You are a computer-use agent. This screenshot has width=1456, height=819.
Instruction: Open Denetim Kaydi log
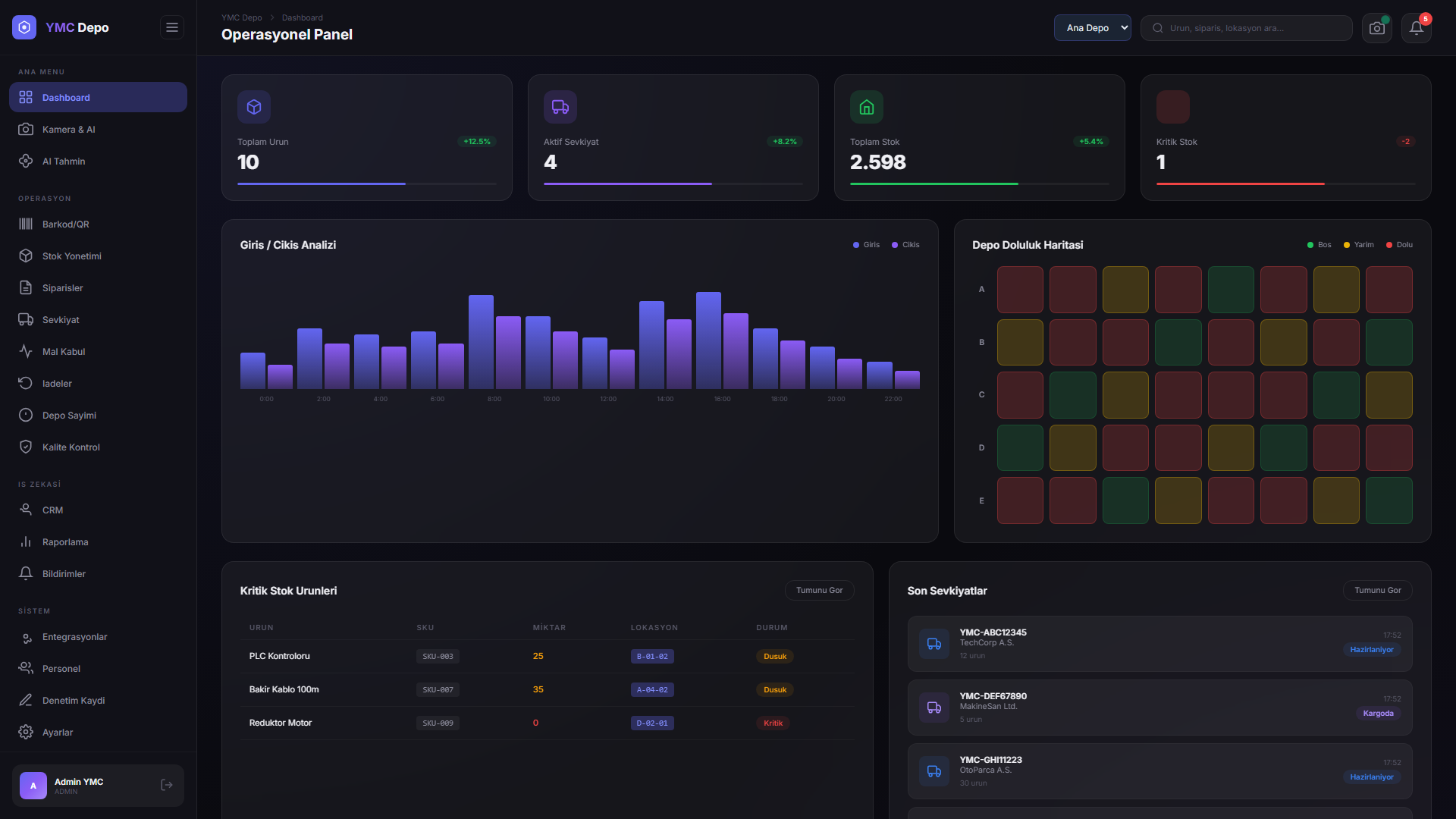point(98,700)
